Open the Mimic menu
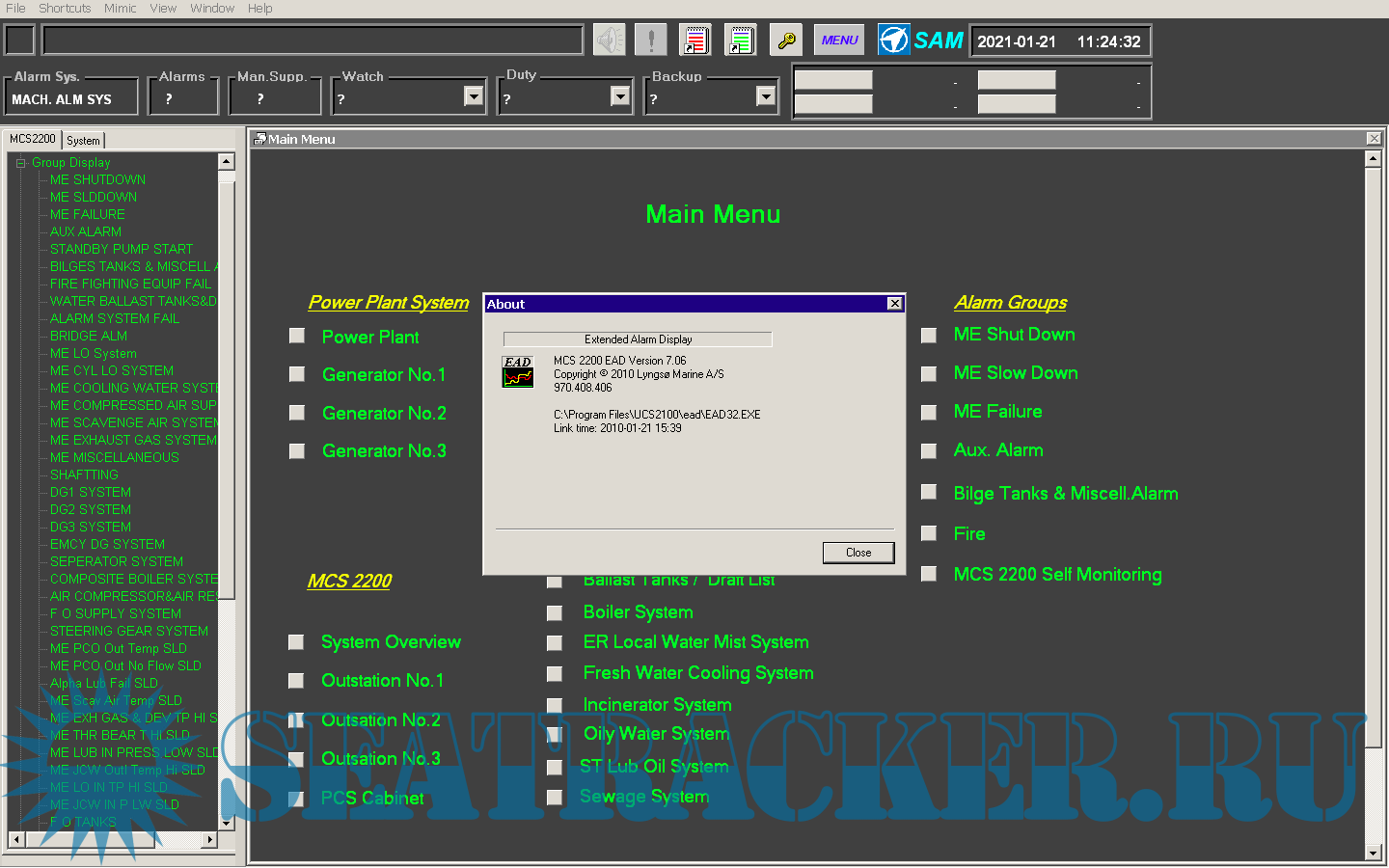Image resolution: width=1389 pixels, height=868 pixels. pos(120,9)
